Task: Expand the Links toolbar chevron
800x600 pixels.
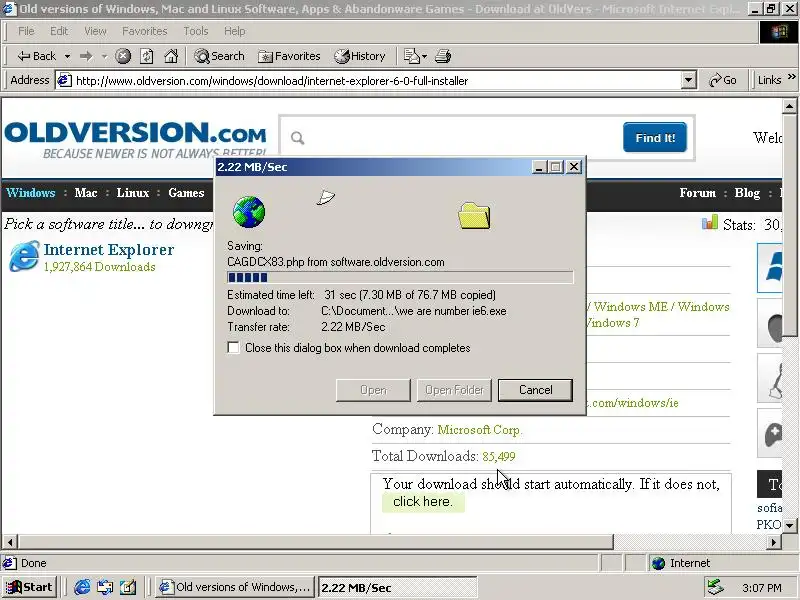Action: coord(791,77)
